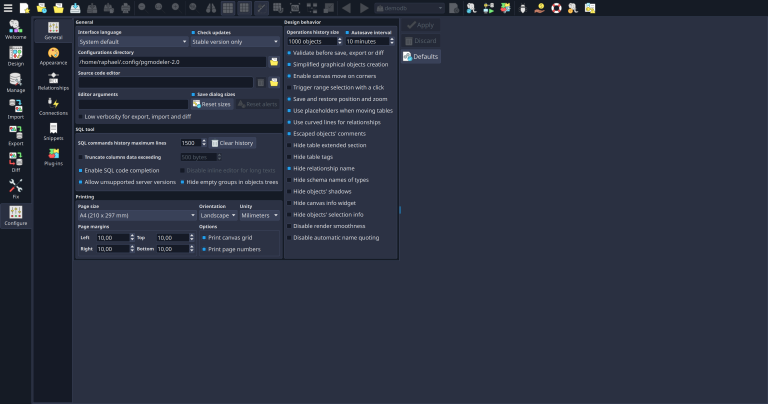Open the Orientation Landscape dropdown
The image size is (768, 404).
click(218, 215)
